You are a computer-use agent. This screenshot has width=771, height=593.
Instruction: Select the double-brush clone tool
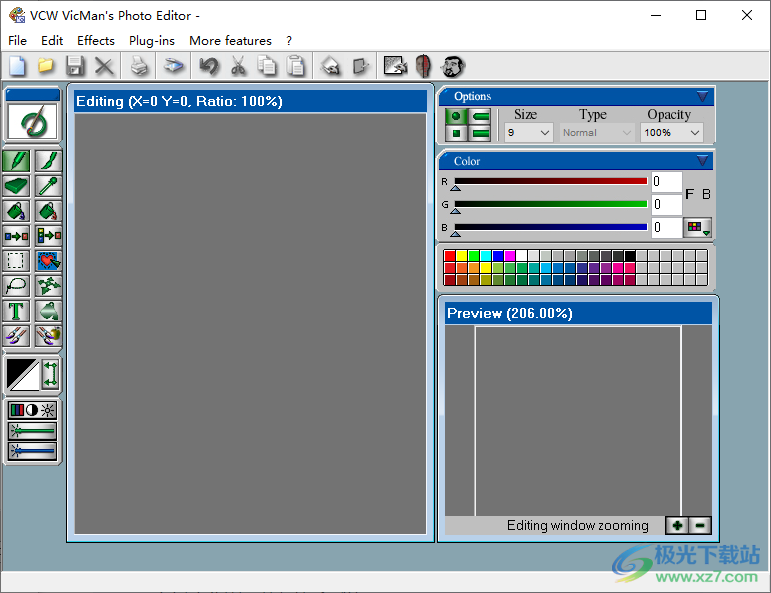pyautogui.click(x=16, y=336)
